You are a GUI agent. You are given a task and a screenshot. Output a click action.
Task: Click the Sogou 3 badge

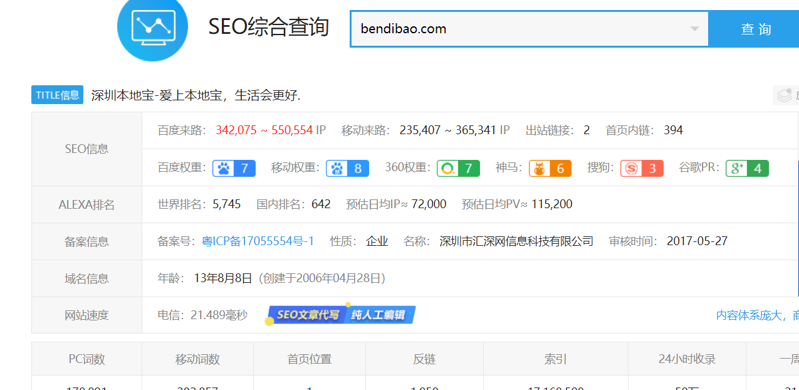pyautogui.click(x=642, y=168)
